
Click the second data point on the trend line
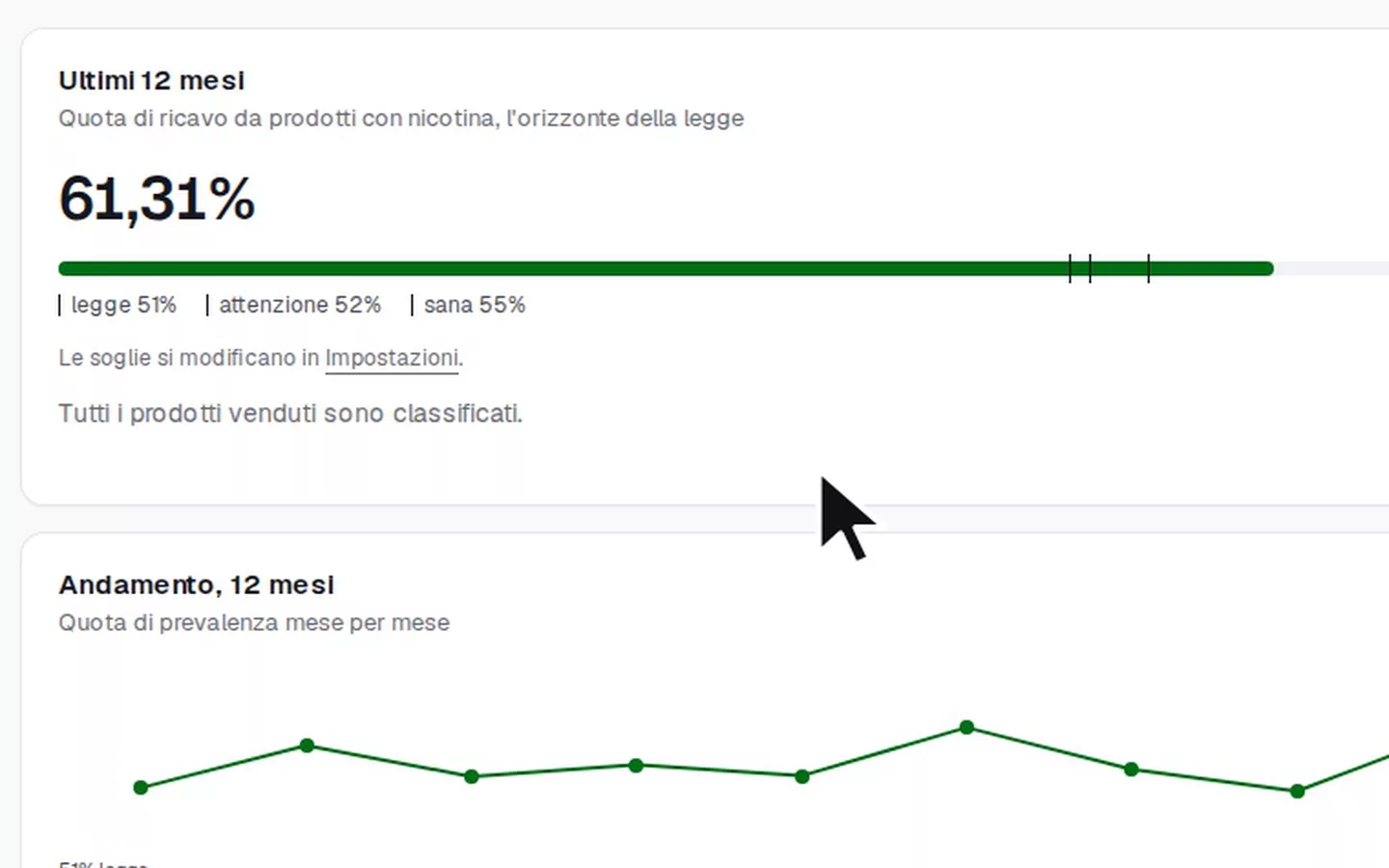[307, 746]
